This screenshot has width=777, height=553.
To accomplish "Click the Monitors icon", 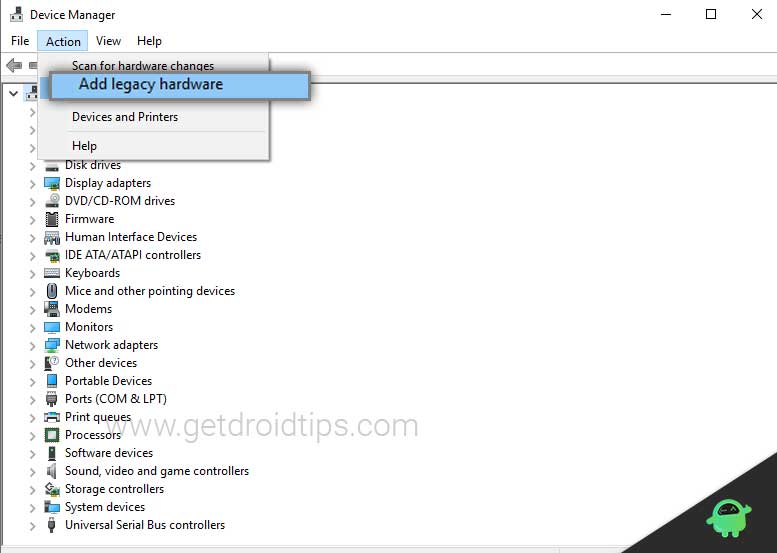I will coord(52,327).
